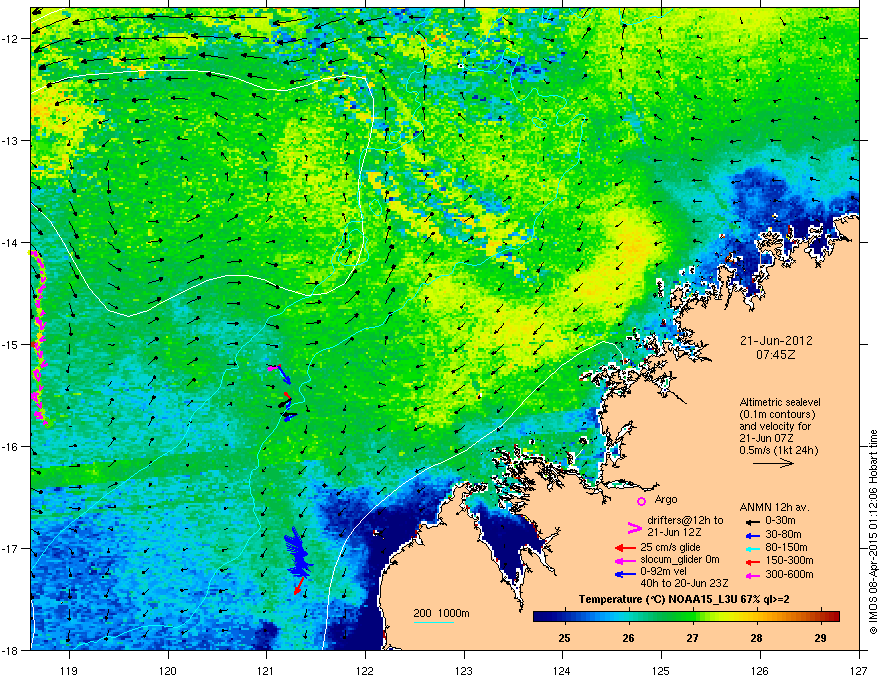
Task: Click the longitude axis label 127
Action: click(x=859, y=670)
